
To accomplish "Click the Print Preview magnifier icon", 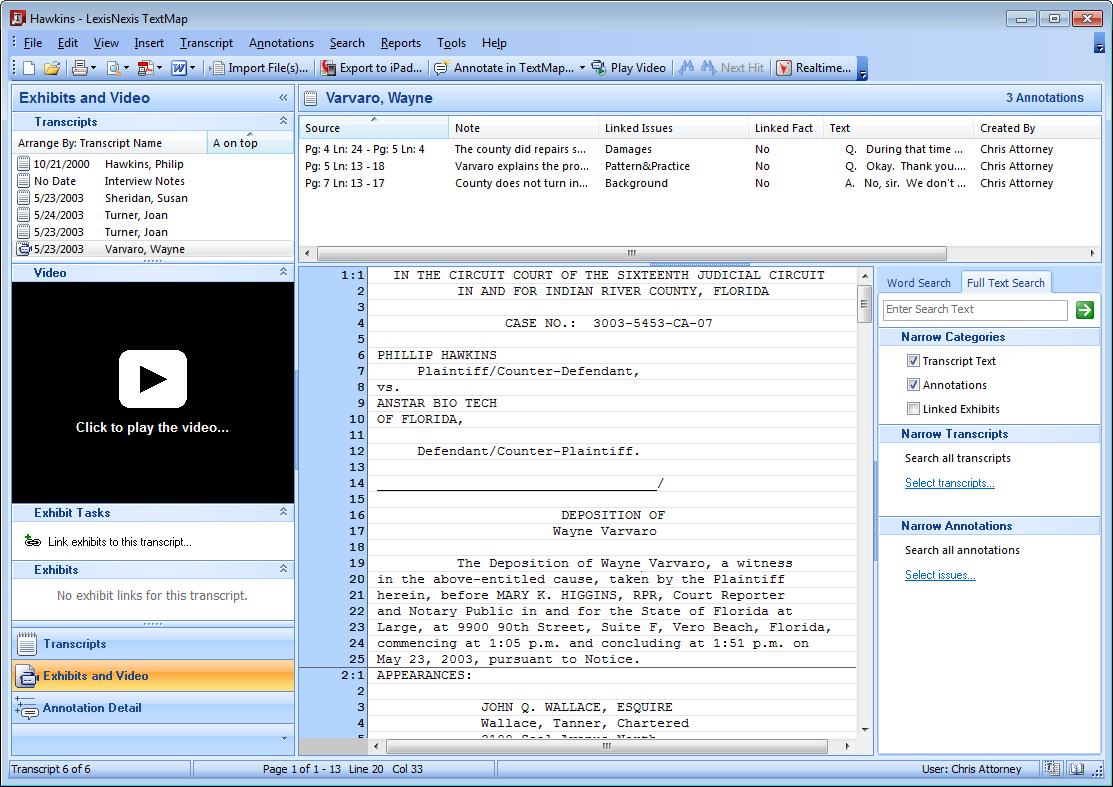I will coord(113,68).
